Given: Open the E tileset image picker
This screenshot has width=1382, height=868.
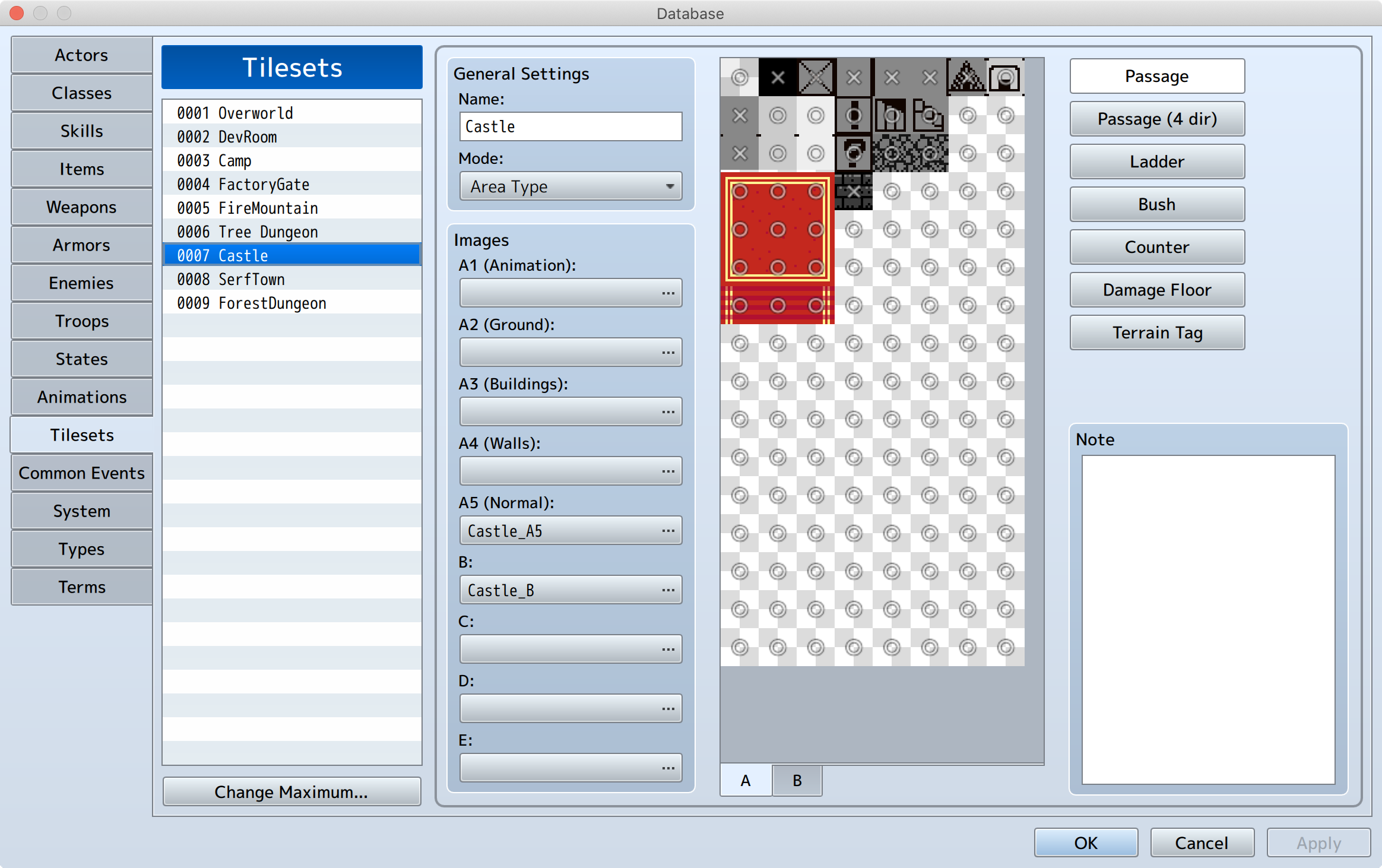Looking at the screenshot, I should click(668, 767).
